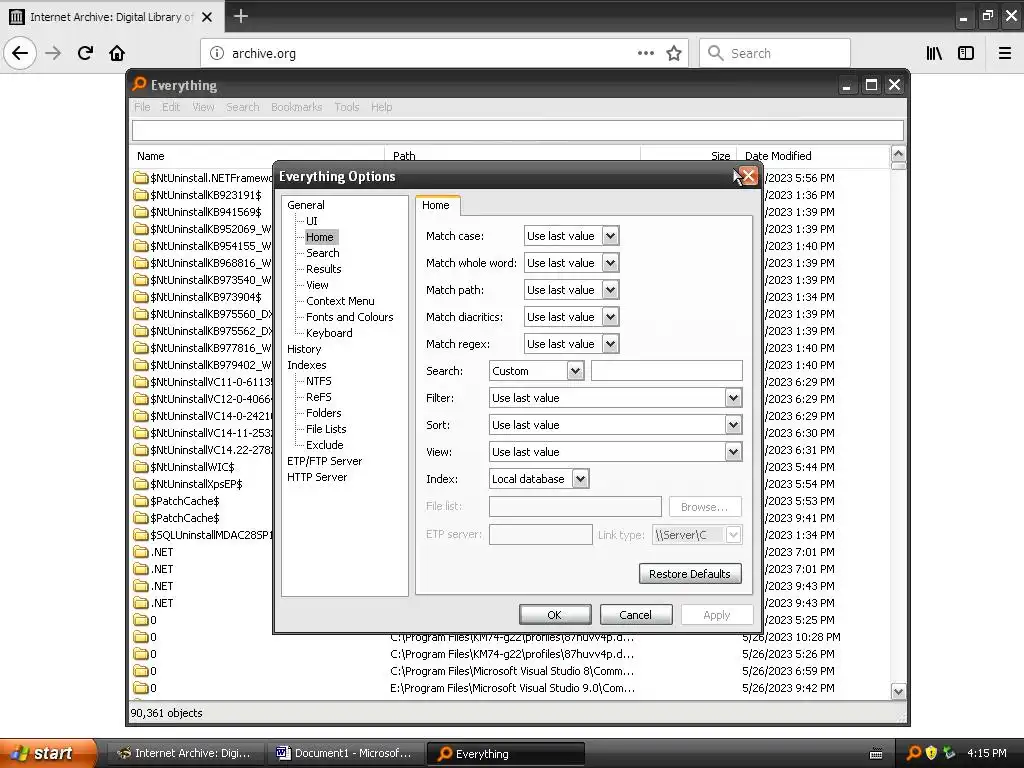Open the Help menu in Everything
This screenshot has width=1024, height=768.
(381, 107)
